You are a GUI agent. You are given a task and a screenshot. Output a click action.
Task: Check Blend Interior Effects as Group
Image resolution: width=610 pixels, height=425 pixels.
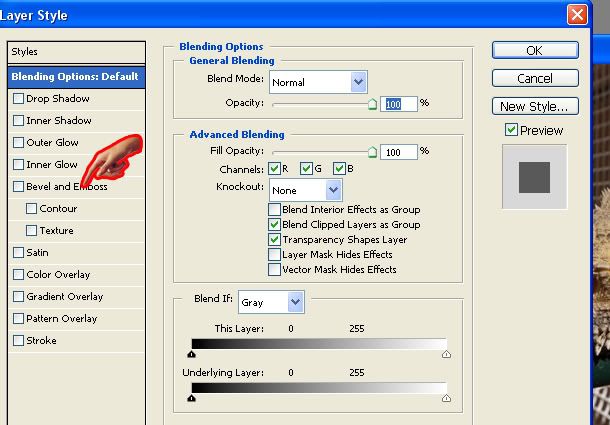pos(274,209)
